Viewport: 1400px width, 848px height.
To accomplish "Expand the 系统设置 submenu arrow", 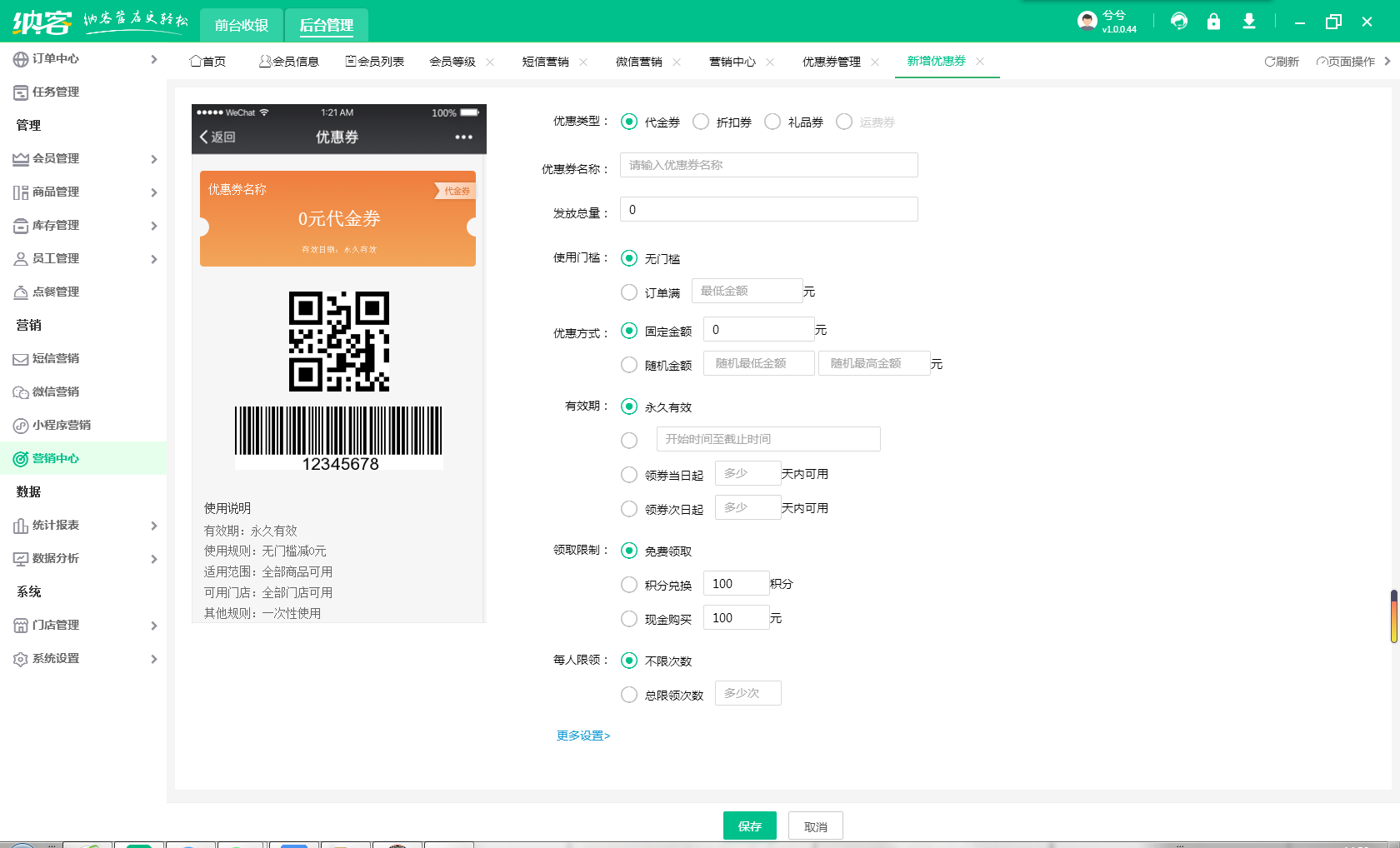I will (154, 659).
